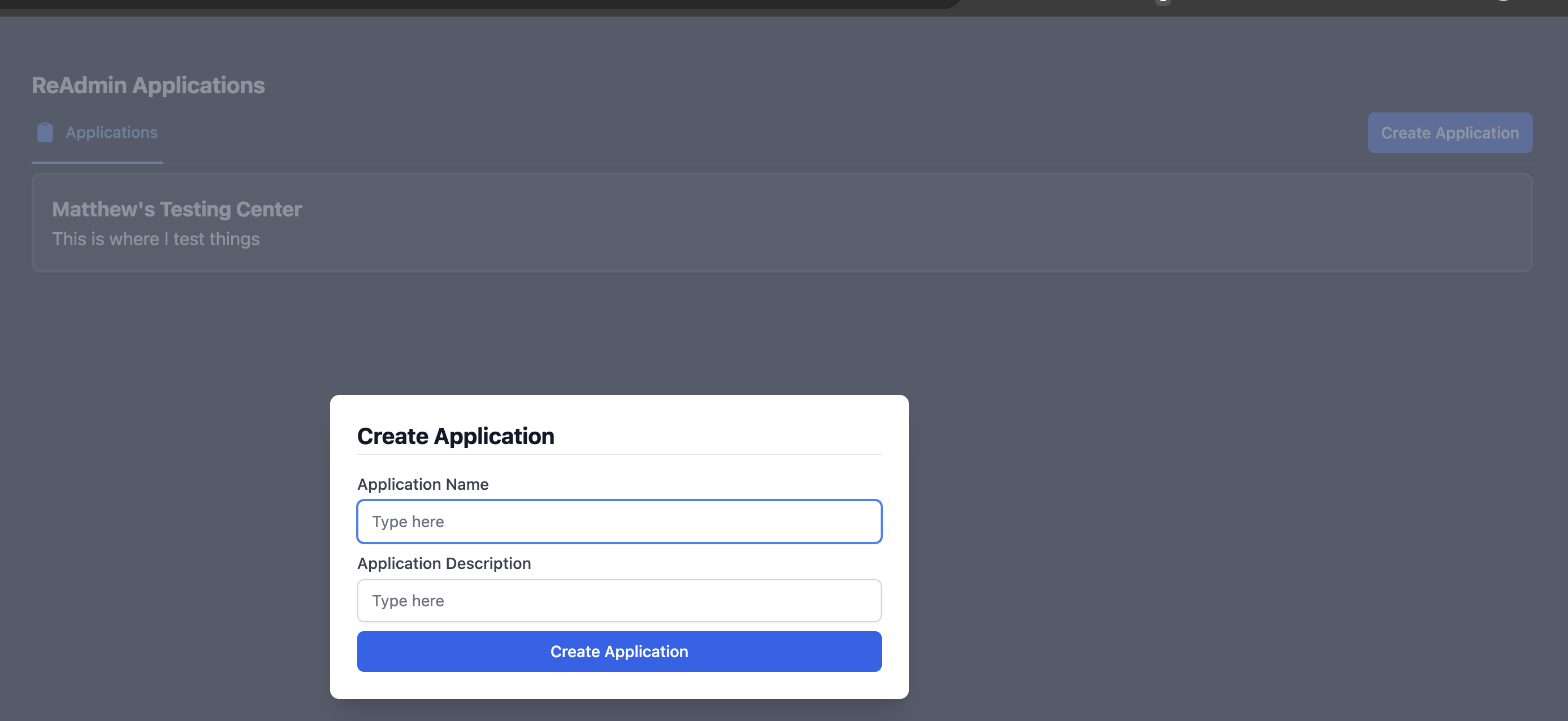This screenshot has height=721, width=1568.
Task: Click into the Application Description input field
Action: pos(619,601)
